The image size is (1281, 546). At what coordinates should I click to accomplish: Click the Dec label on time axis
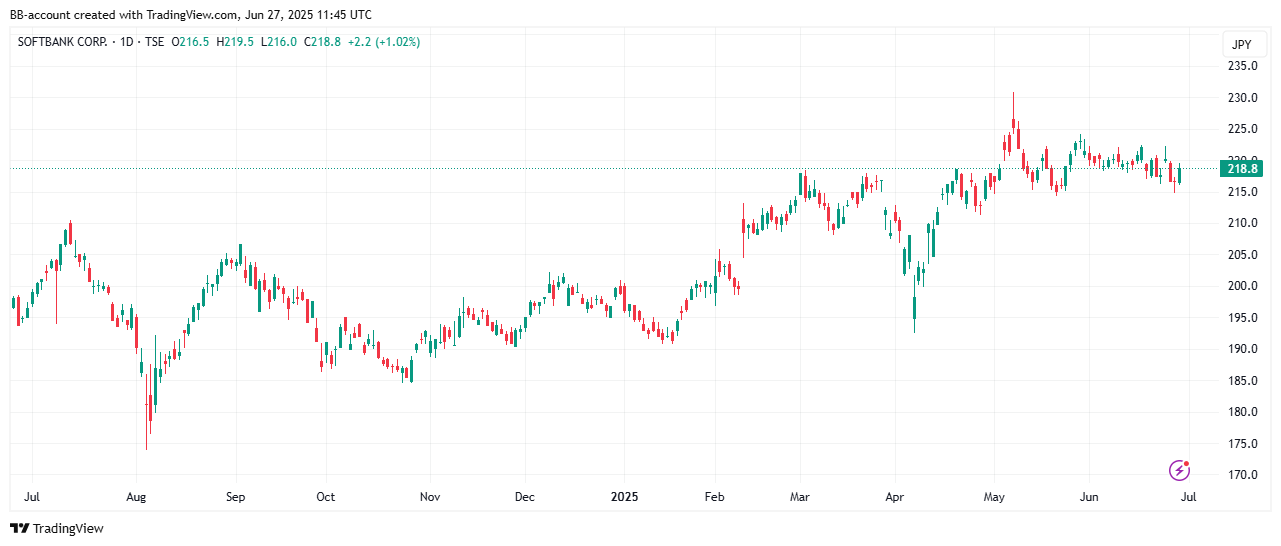(x=524, y=496)
